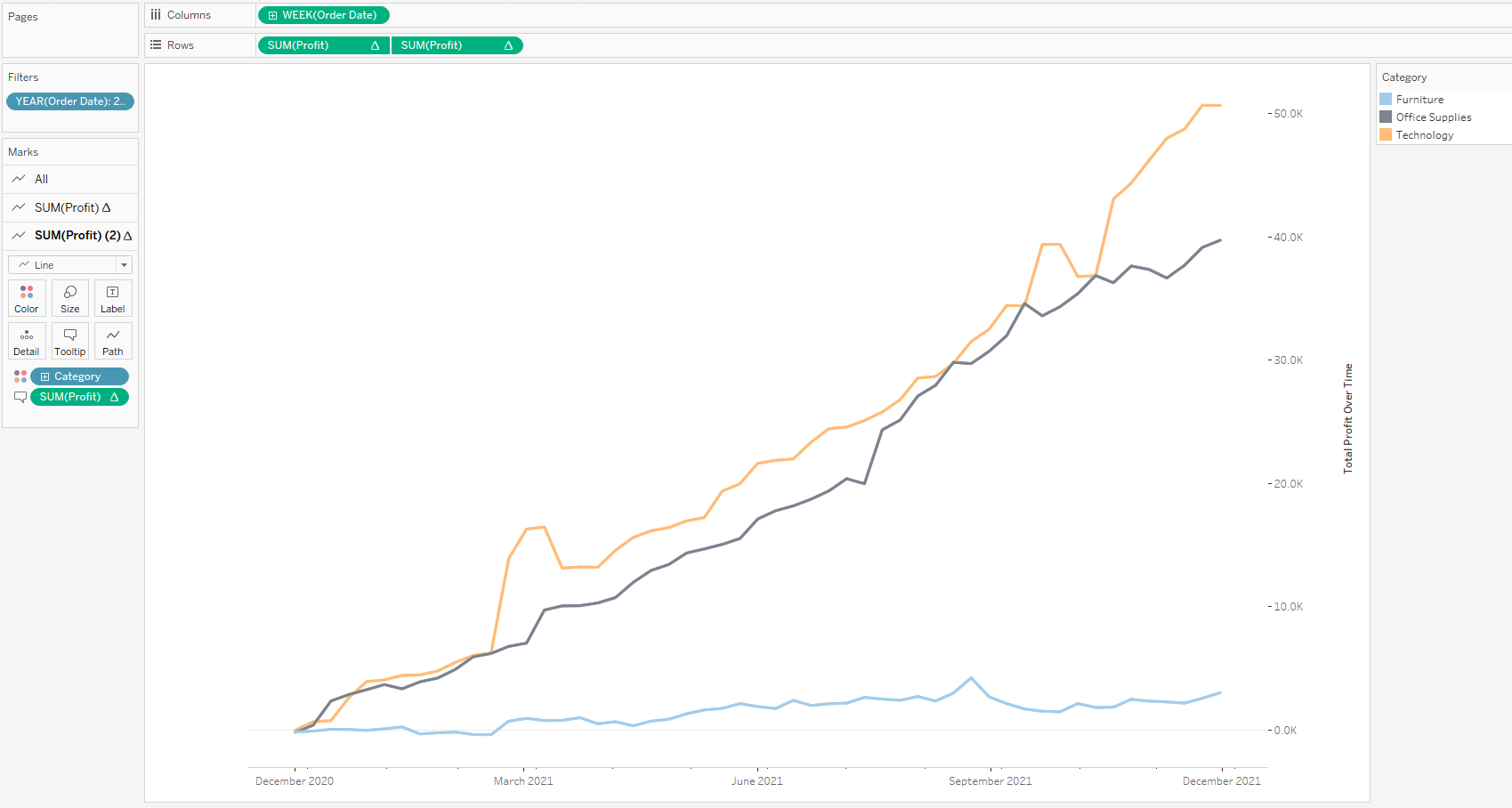1512x808 pixels.
Task: Select the Technology legend color swatch
Action: 1386,135
